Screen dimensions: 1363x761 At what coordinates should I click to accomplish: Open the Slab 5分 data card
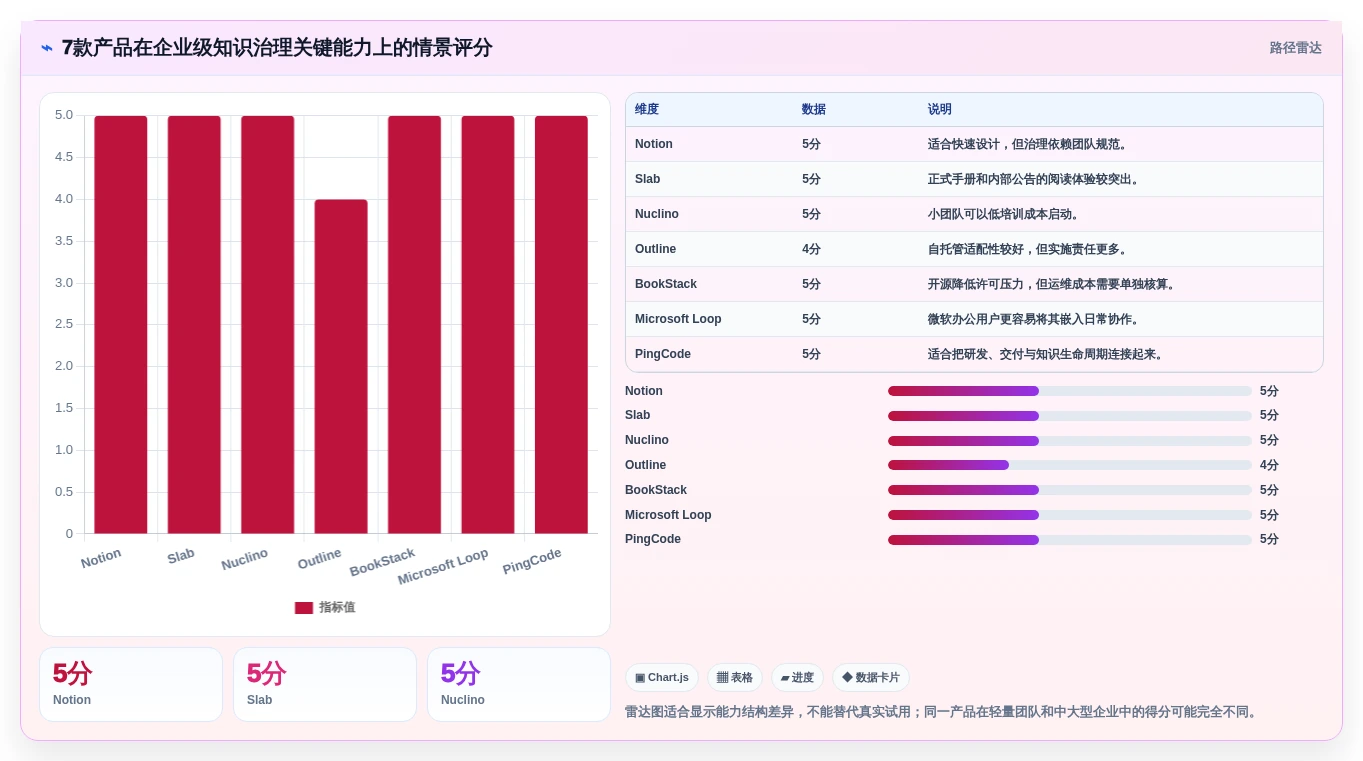pos(325,685)
